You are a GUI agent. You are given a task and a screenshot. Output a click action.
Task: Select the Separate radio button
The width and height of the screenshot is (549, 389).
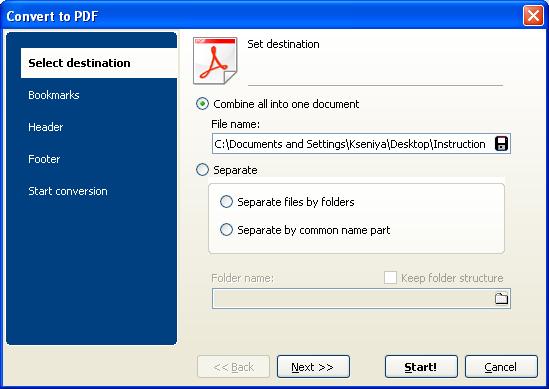click(202, 170)
